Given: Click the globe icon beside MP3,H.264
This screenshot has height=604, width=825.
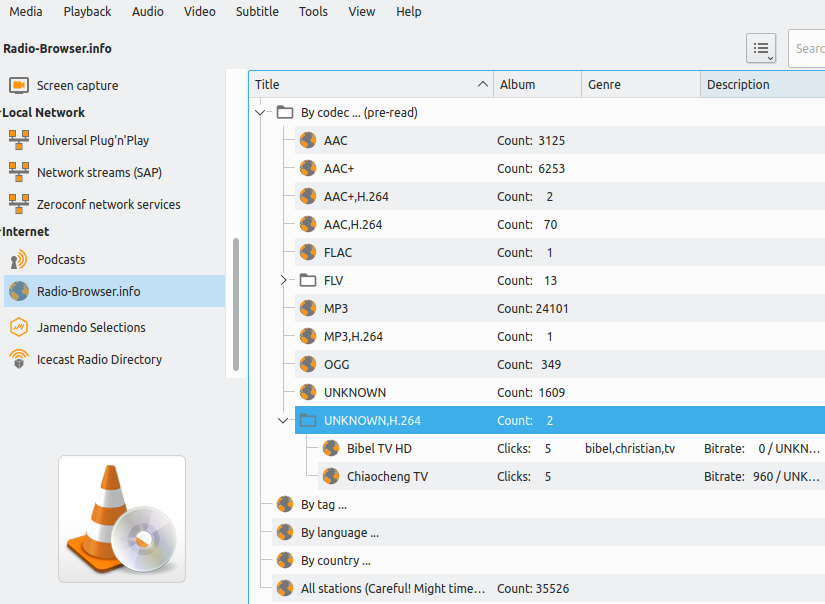Looking at the screenshot, I should 308,336.
